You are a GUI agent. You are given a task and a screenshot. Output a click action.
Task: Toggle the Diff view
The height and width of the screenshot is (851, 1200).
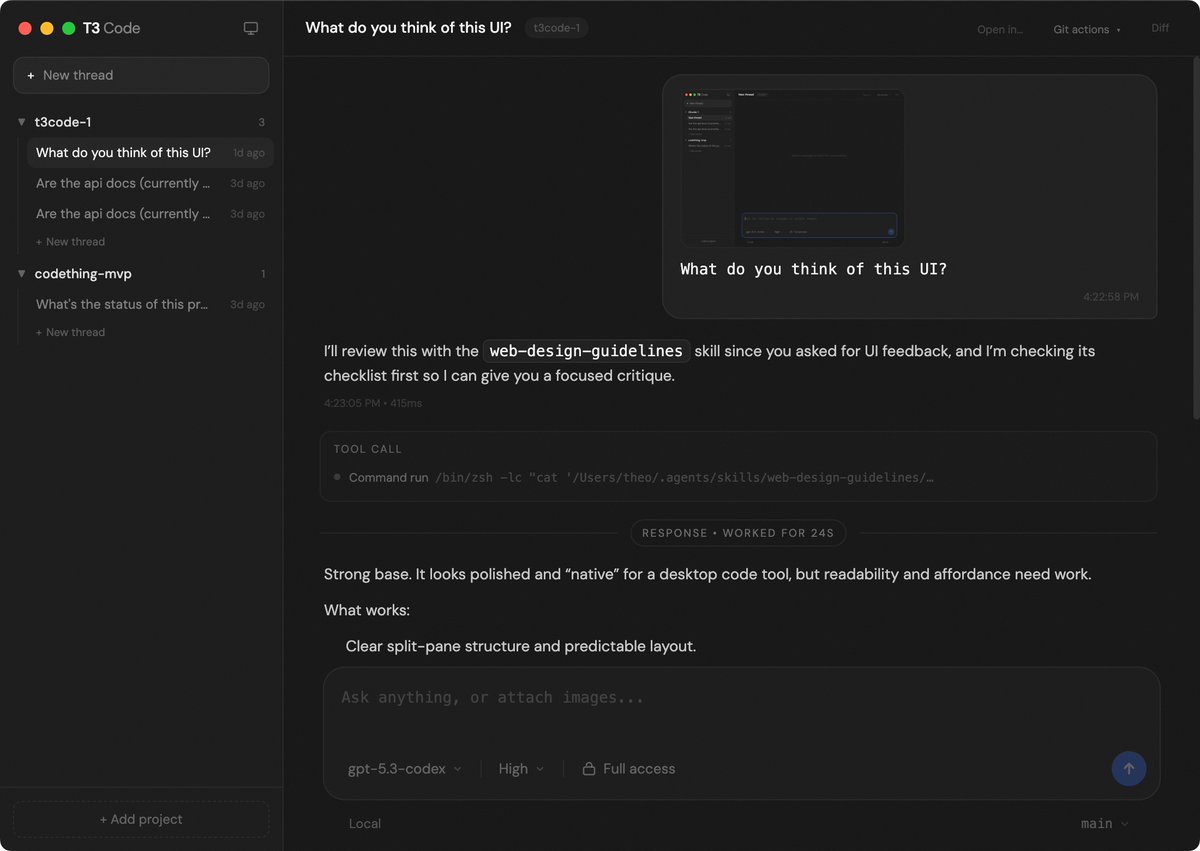[1160, 28]
